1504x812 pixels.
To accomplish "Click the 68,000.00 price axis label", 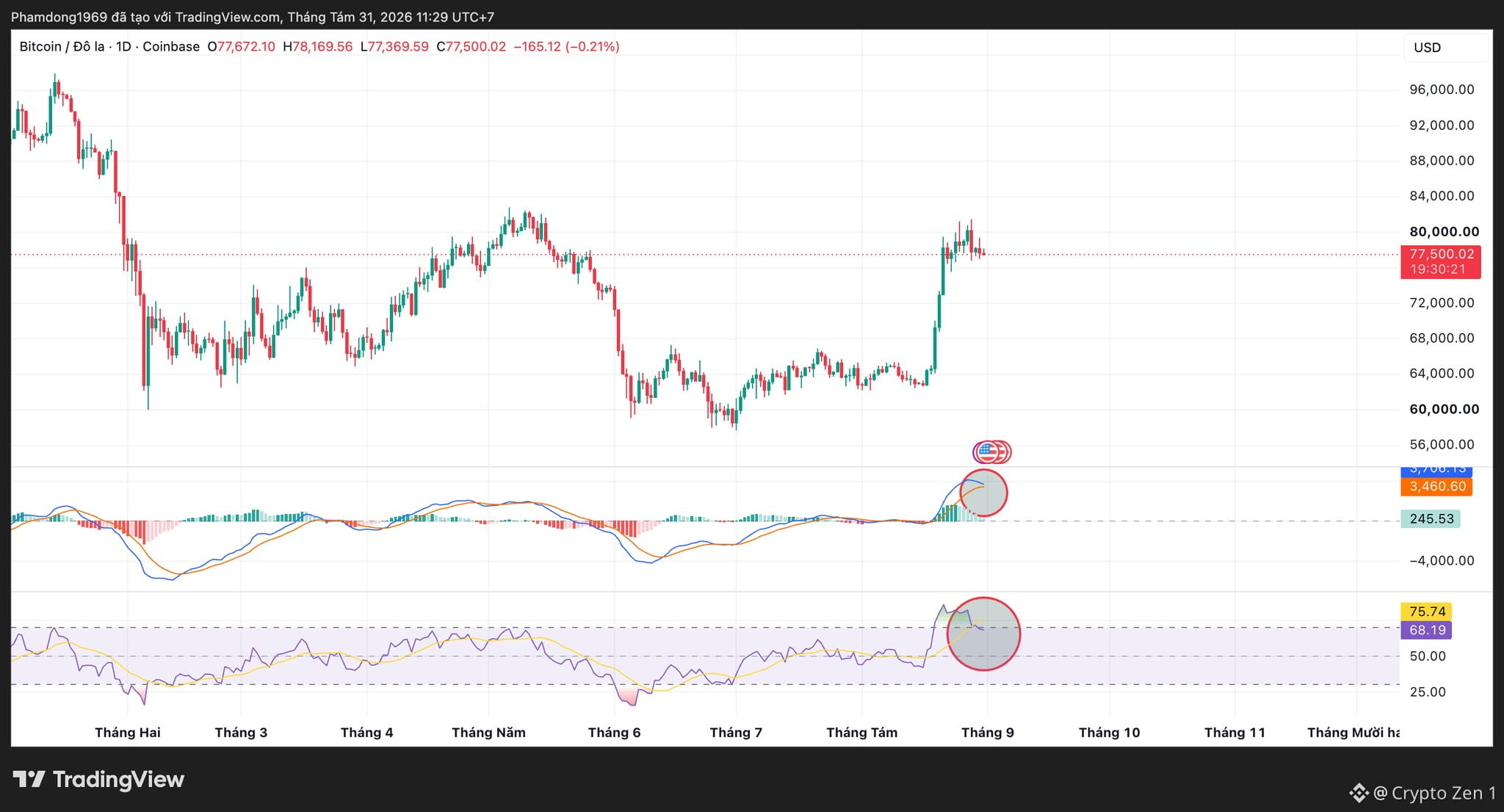I will coord(1442,338).
